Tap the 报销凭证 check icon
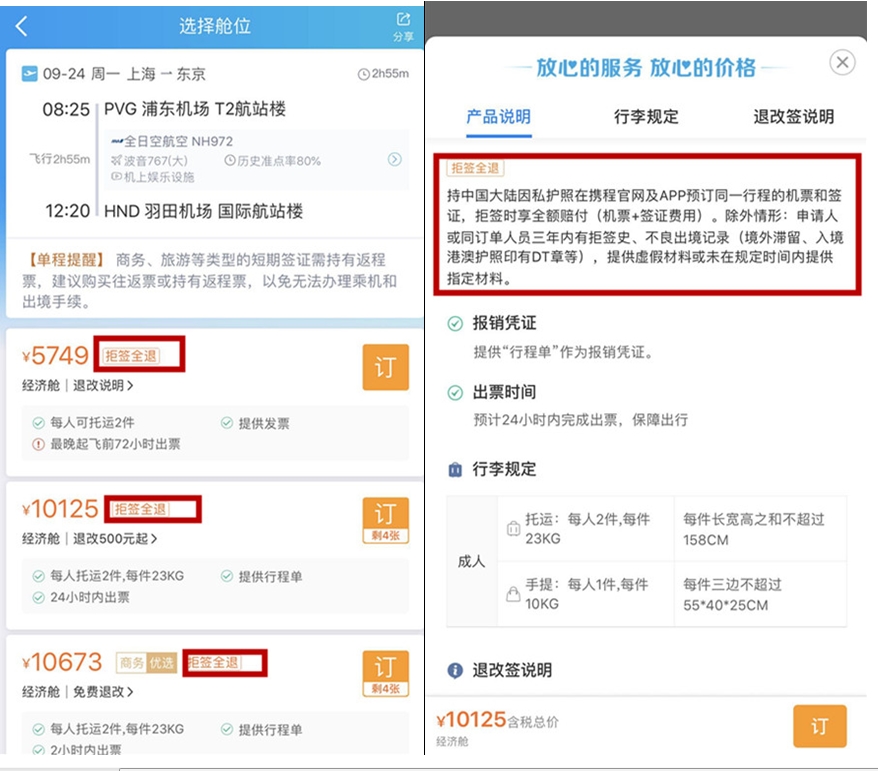This screenshot has width=878, height=771. (x=455, y=324)
